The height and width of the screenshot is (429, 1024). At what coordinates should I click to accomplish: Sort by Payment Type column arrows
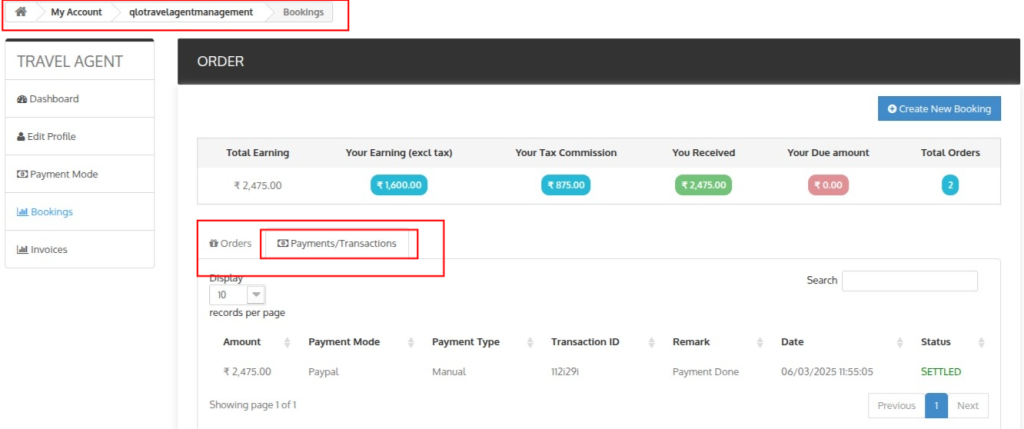coord(530,342)
